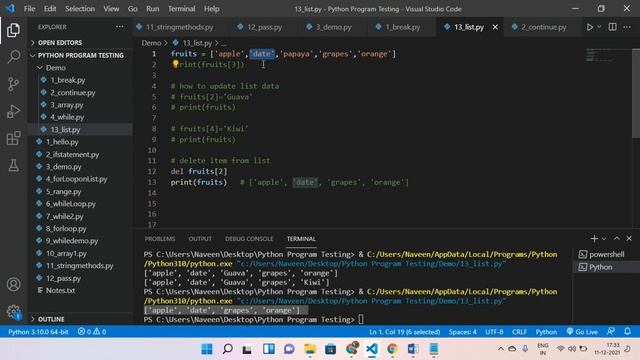The height and width of the screenshot is (360, 640).
Task: Open the Extensions view
Action: point(13,138)
